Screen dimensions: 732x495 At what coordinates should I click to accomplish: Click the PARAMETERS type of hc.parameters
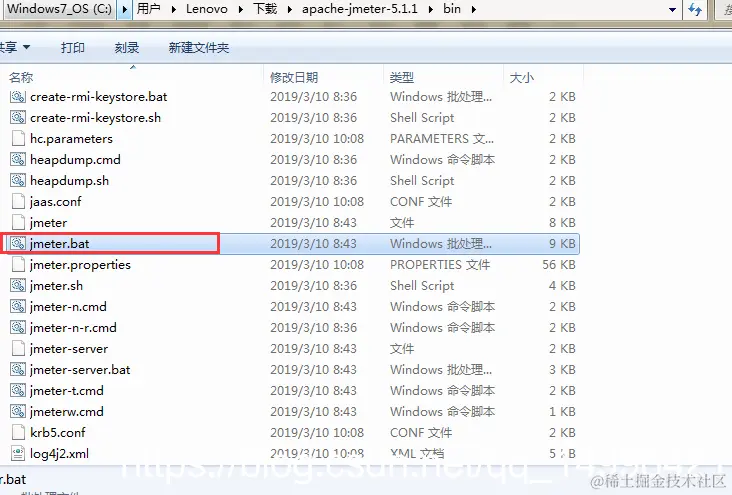pyautogui.click(x=442, y=139)
